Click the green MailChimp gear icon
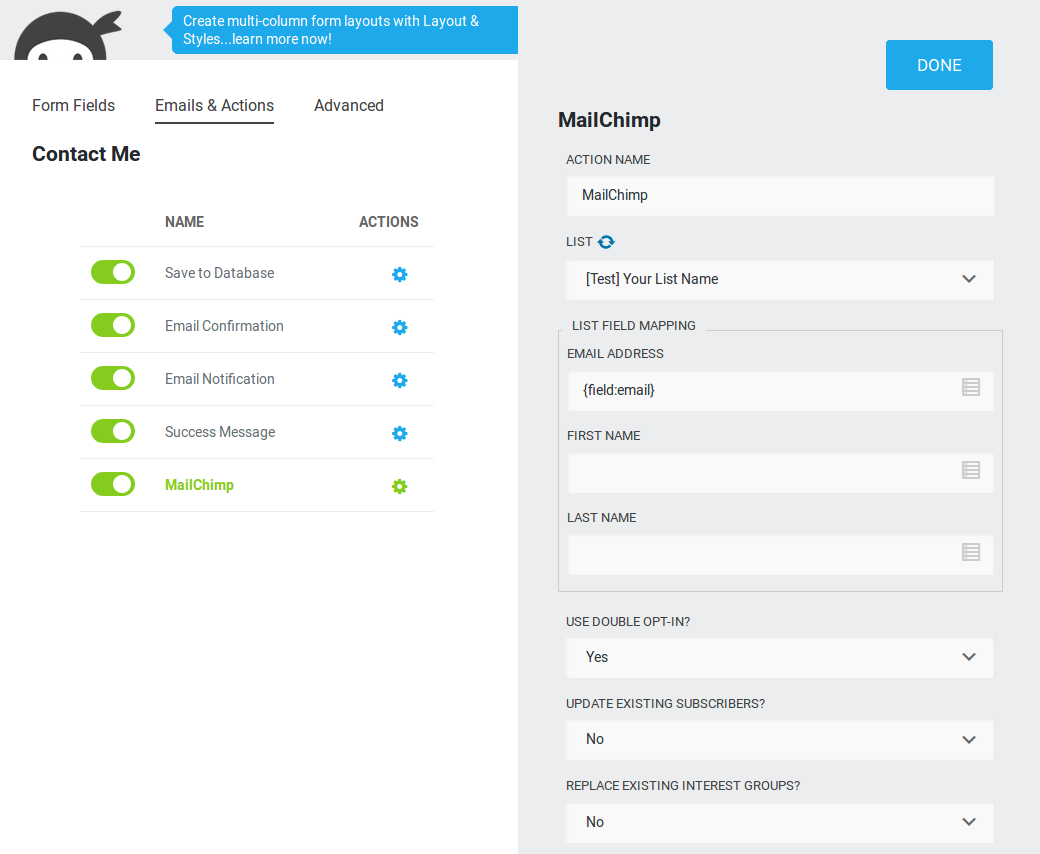The width and height of the screenshot is (1040, 854). click(399, 486)
